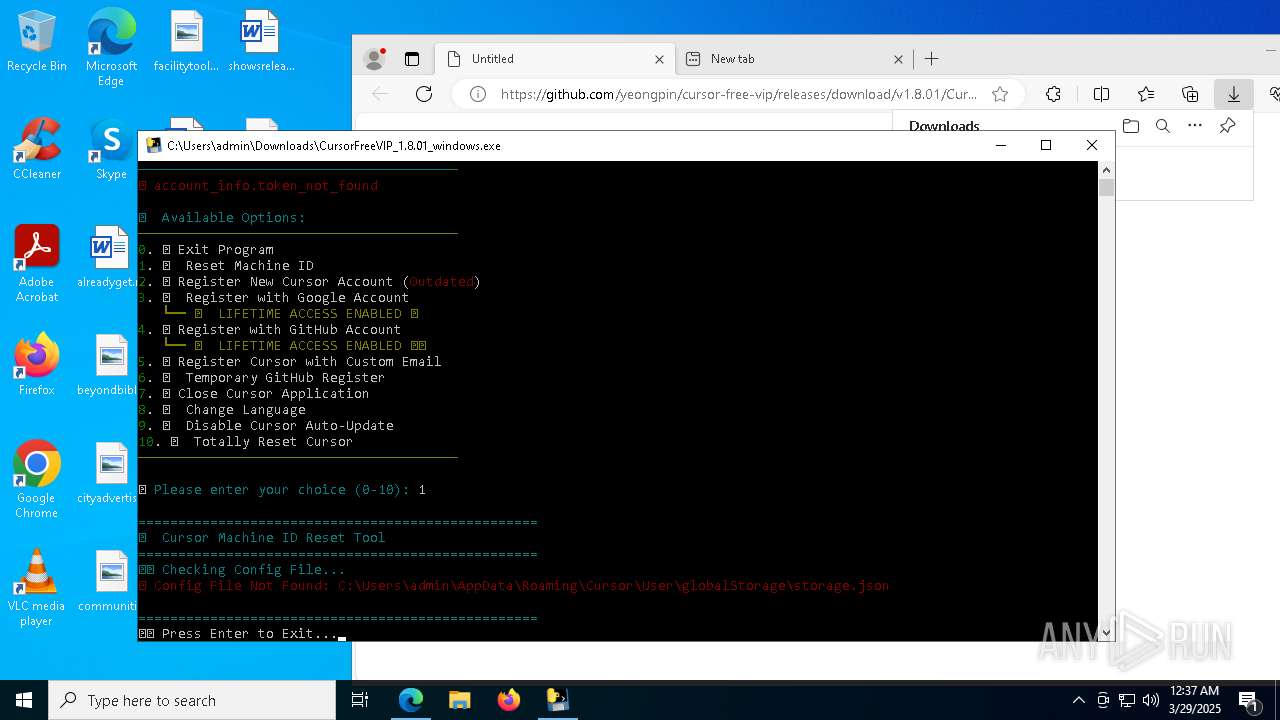Close the Untitled tab
This screenshot has width=1280, height=720.
(x=659, y=59)
